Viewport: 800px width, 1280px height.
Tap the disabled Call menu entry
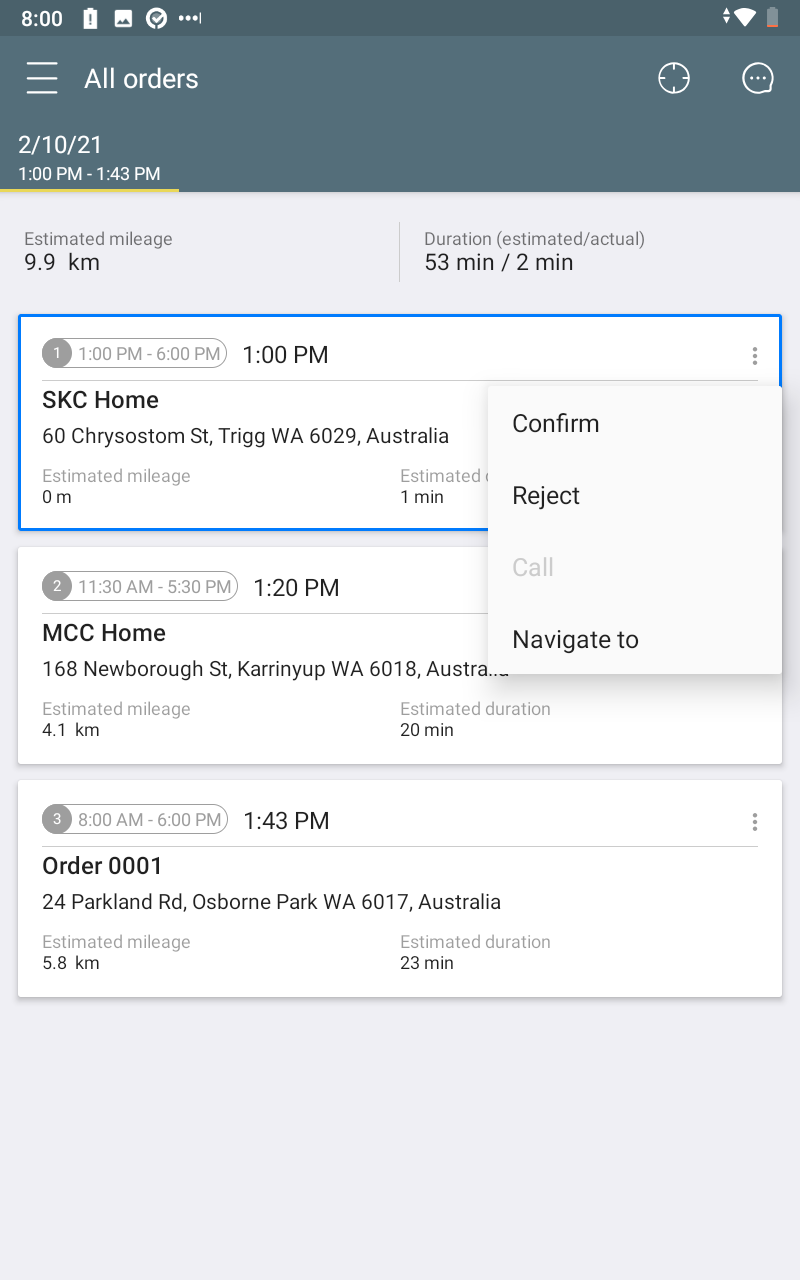click(533, 567)
